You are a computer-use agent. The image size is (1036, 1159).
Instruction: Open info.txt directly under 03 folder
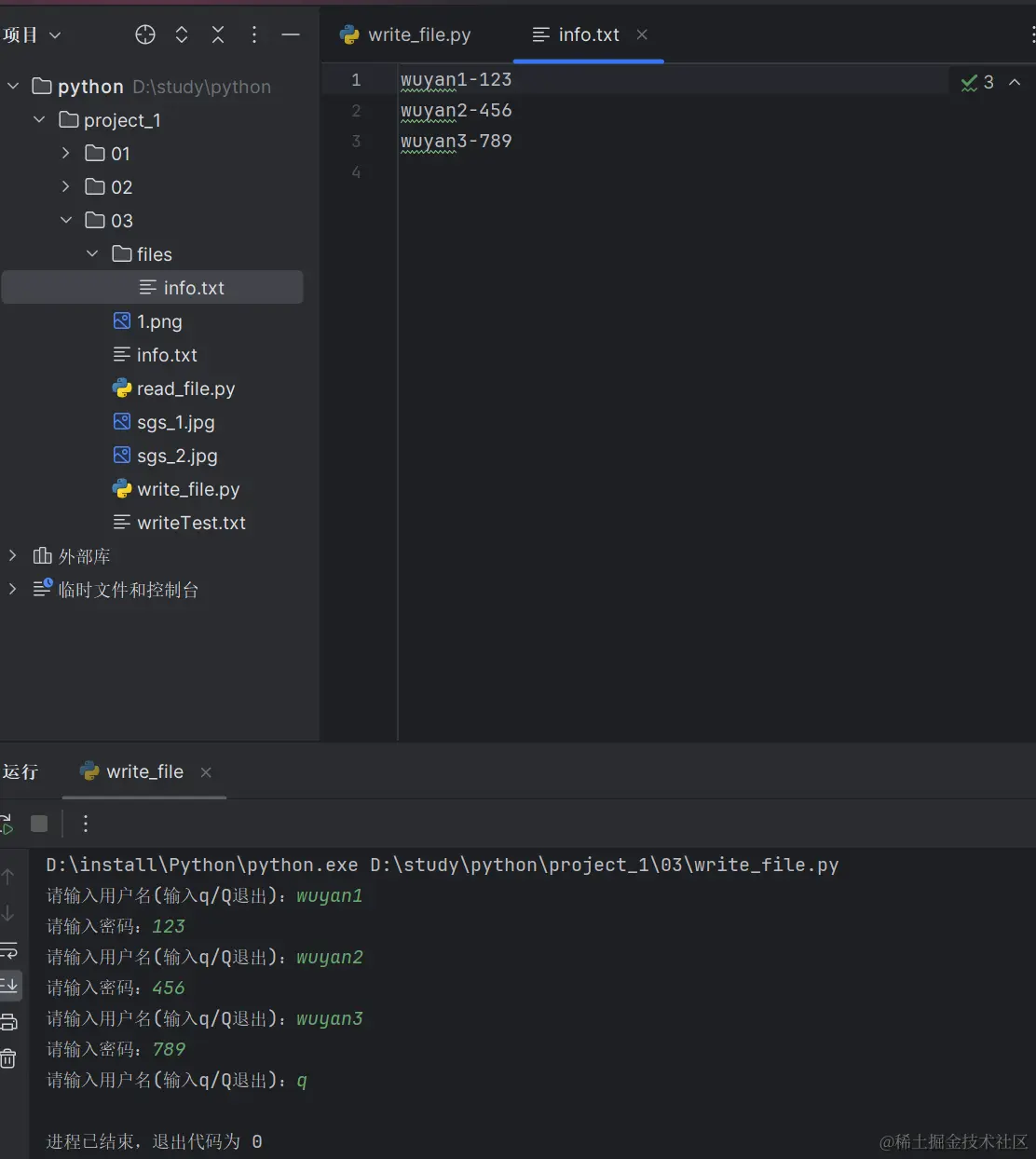click(x=156, y=355)
